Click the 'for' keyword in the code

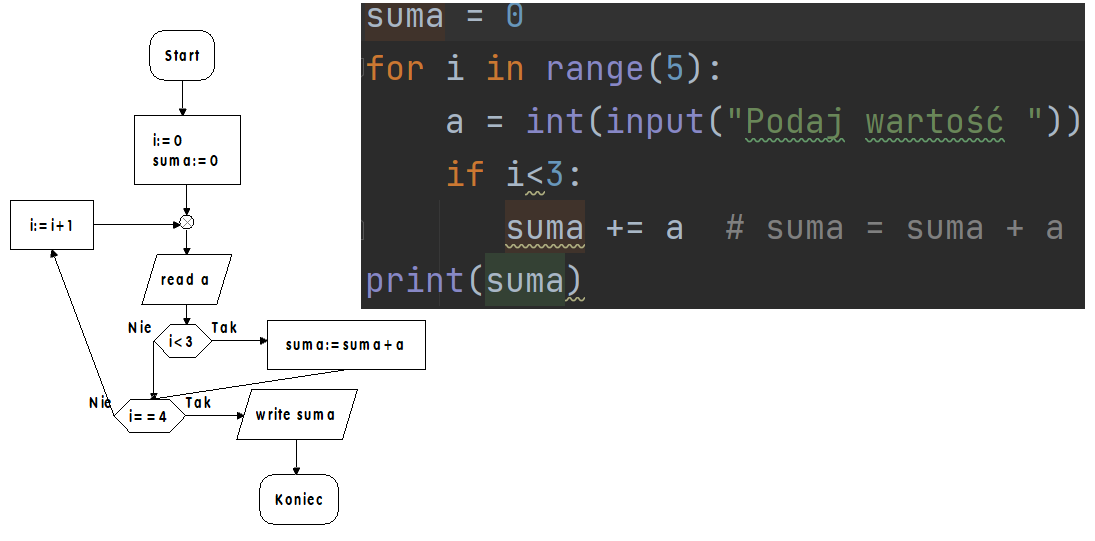click(395, 69)
